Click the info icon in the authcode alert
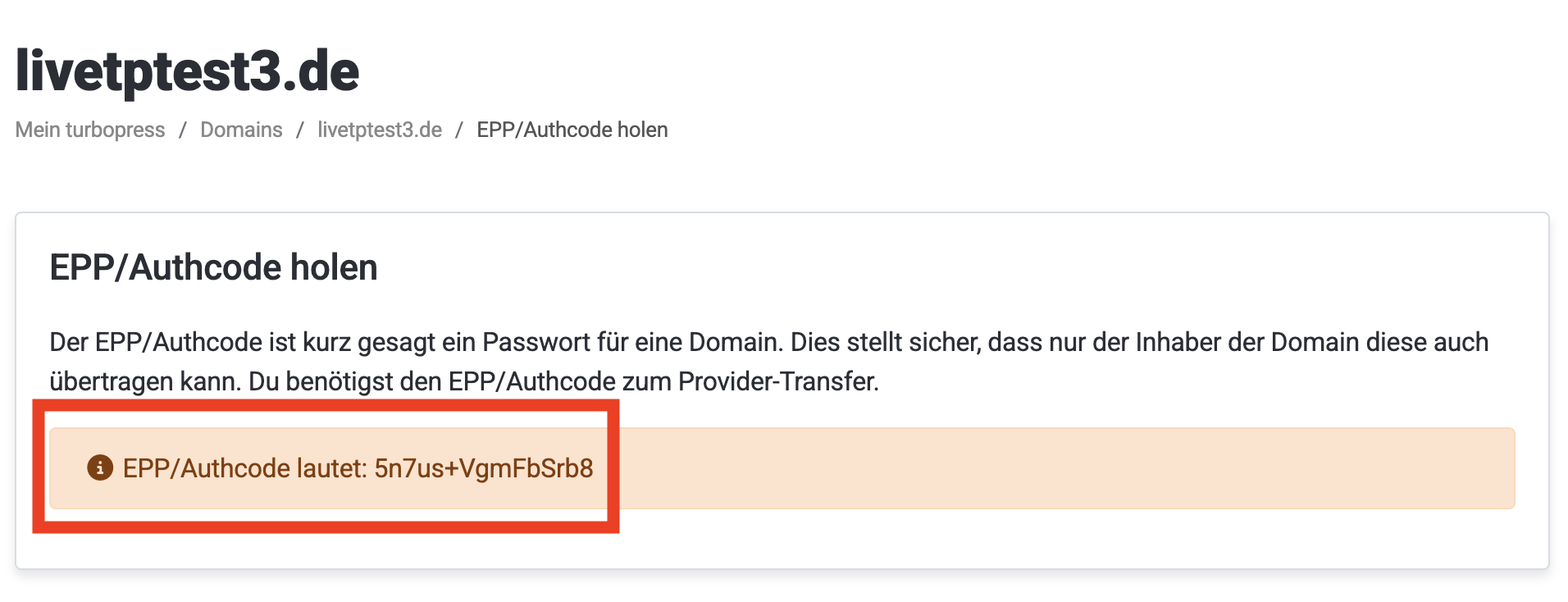This screenshot has height=602, width=1568. coord(100,467)
